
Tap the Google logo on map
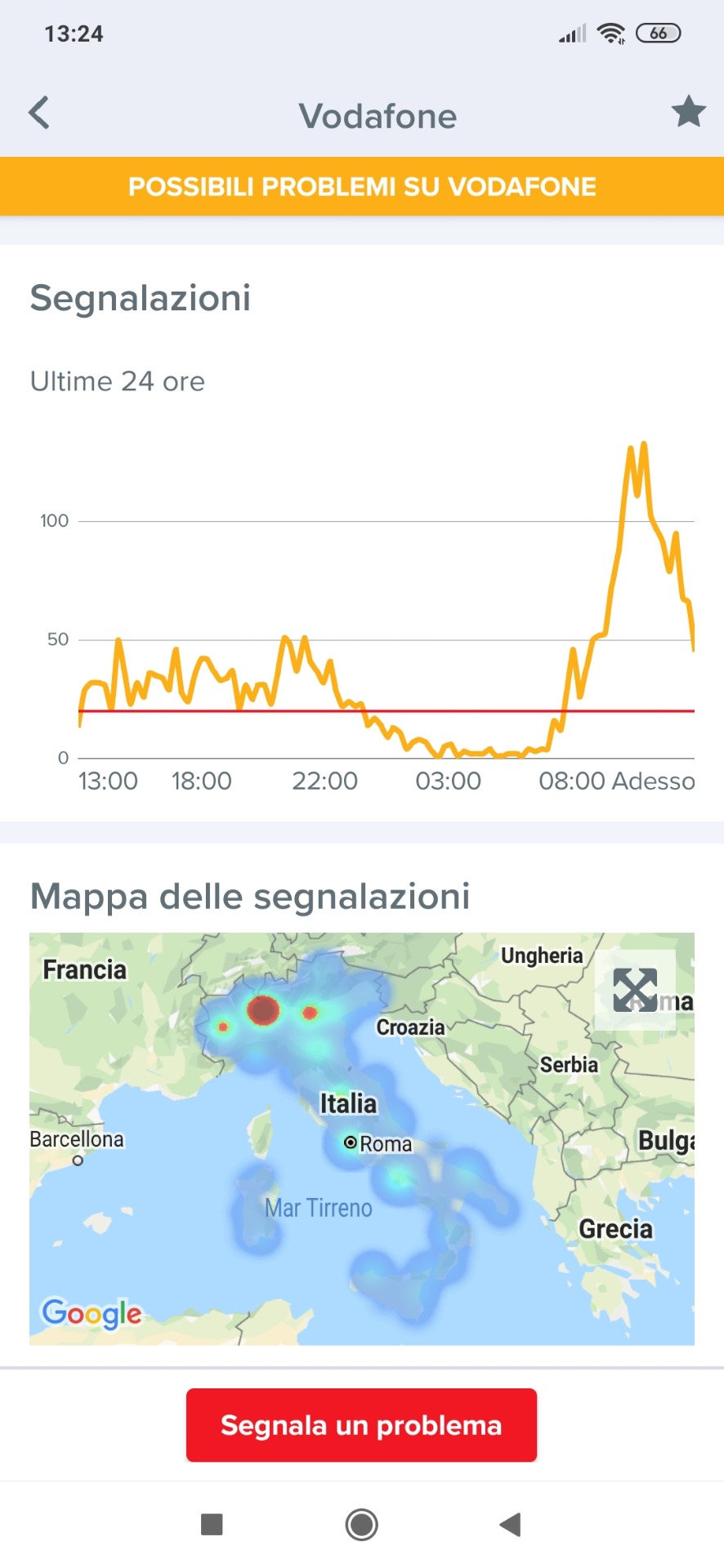click(92, 1313)
